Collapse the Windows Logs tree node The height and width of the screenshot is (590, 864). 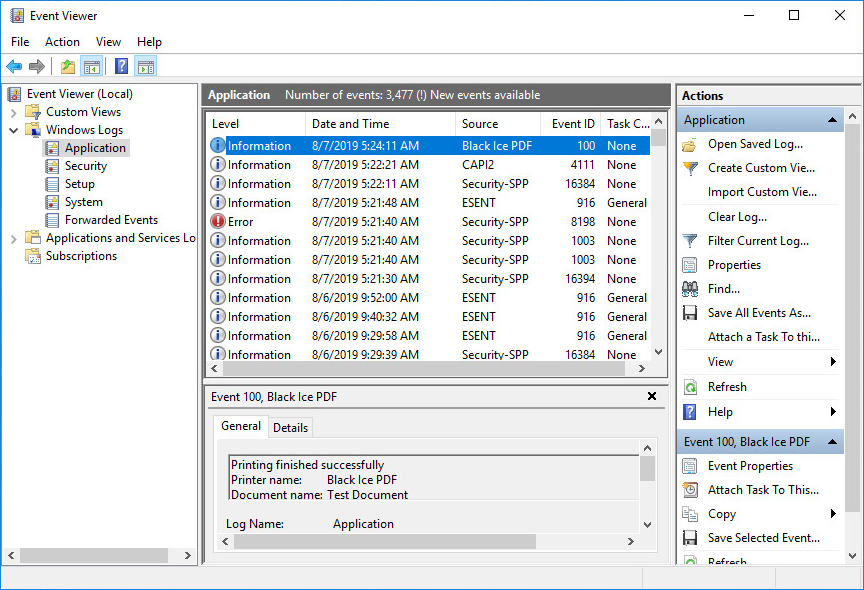click(x=14, y=130)
